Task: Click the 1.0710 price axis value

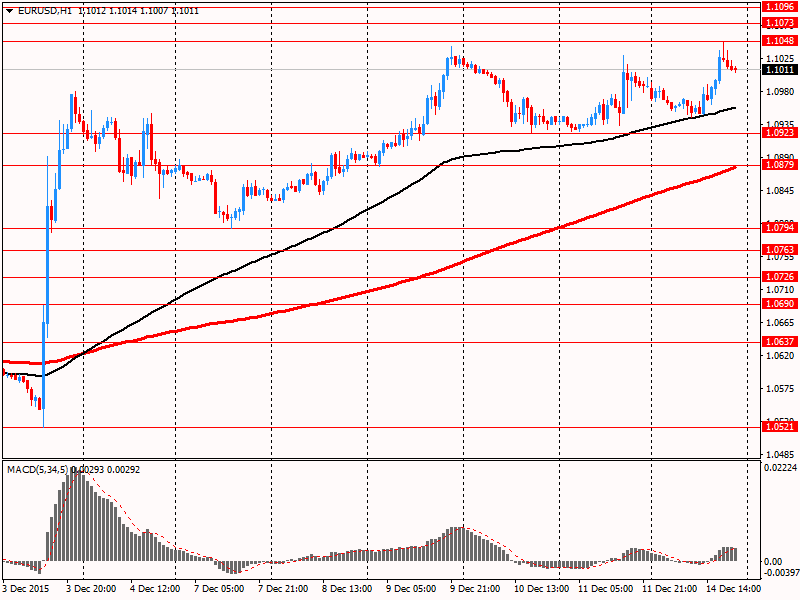Action: pos(781,290)
